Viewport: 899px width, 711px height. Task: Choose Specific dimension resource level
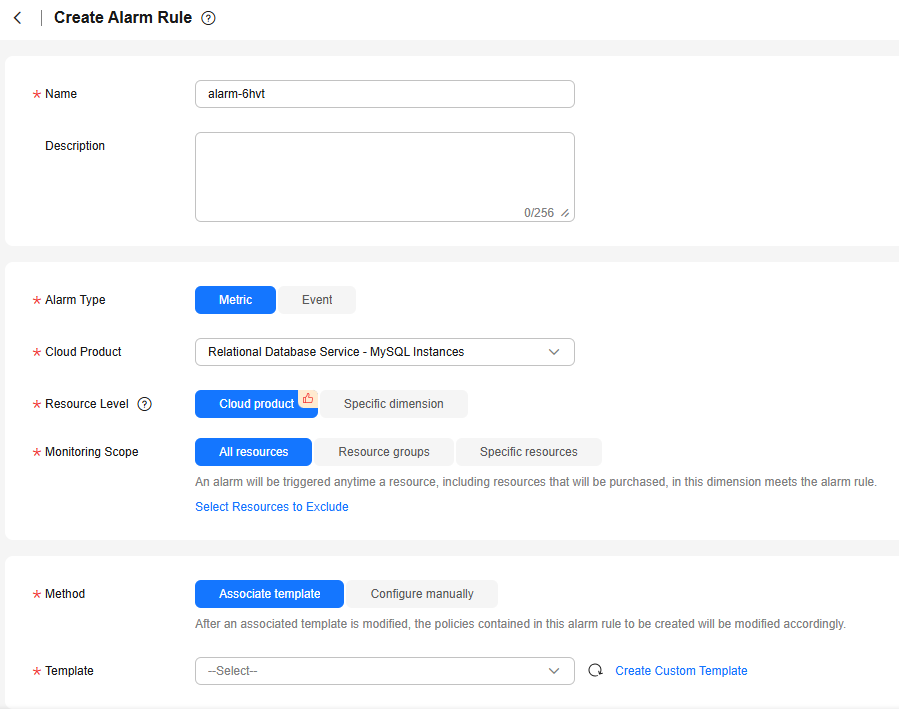(x=394, y=404)
